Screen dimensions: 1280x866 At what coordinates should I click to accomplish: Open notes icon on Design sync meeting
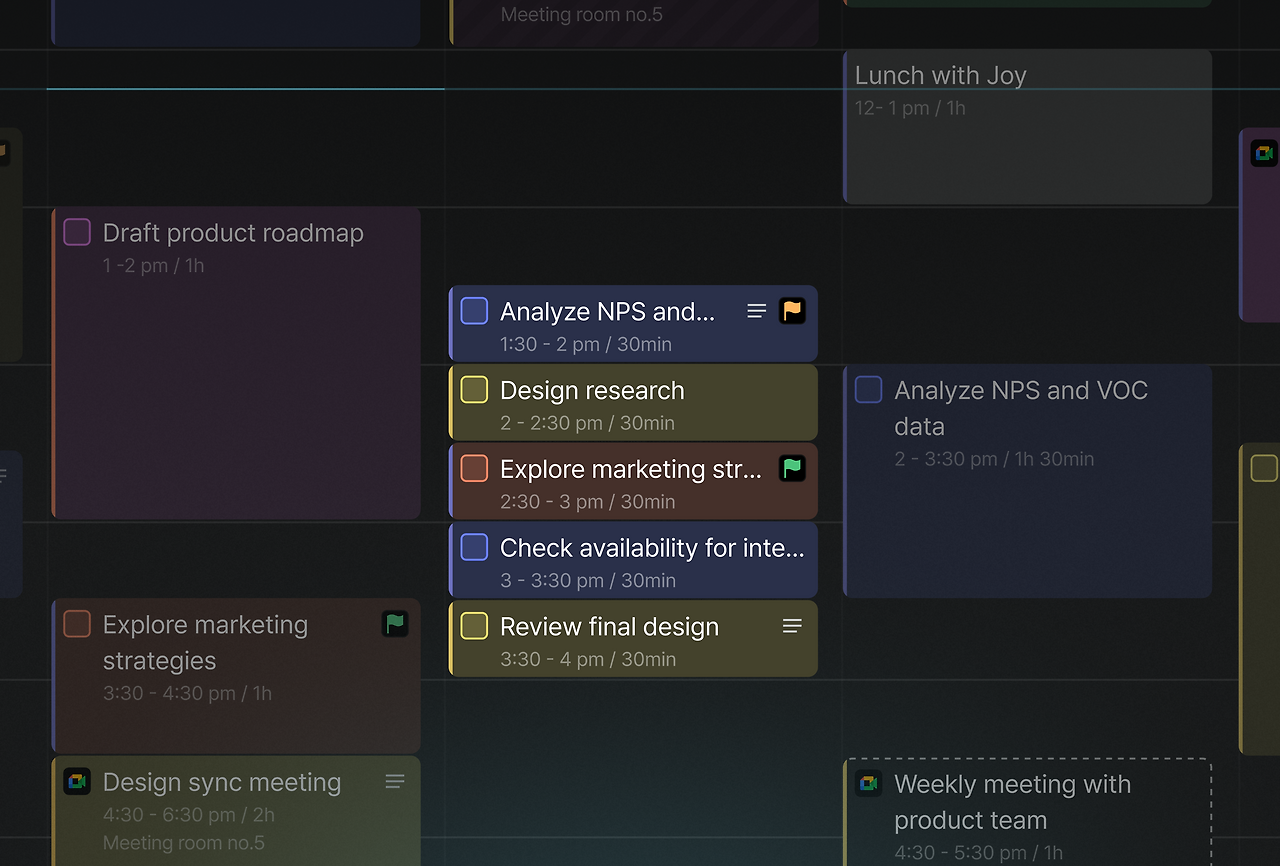click(395, 781)
